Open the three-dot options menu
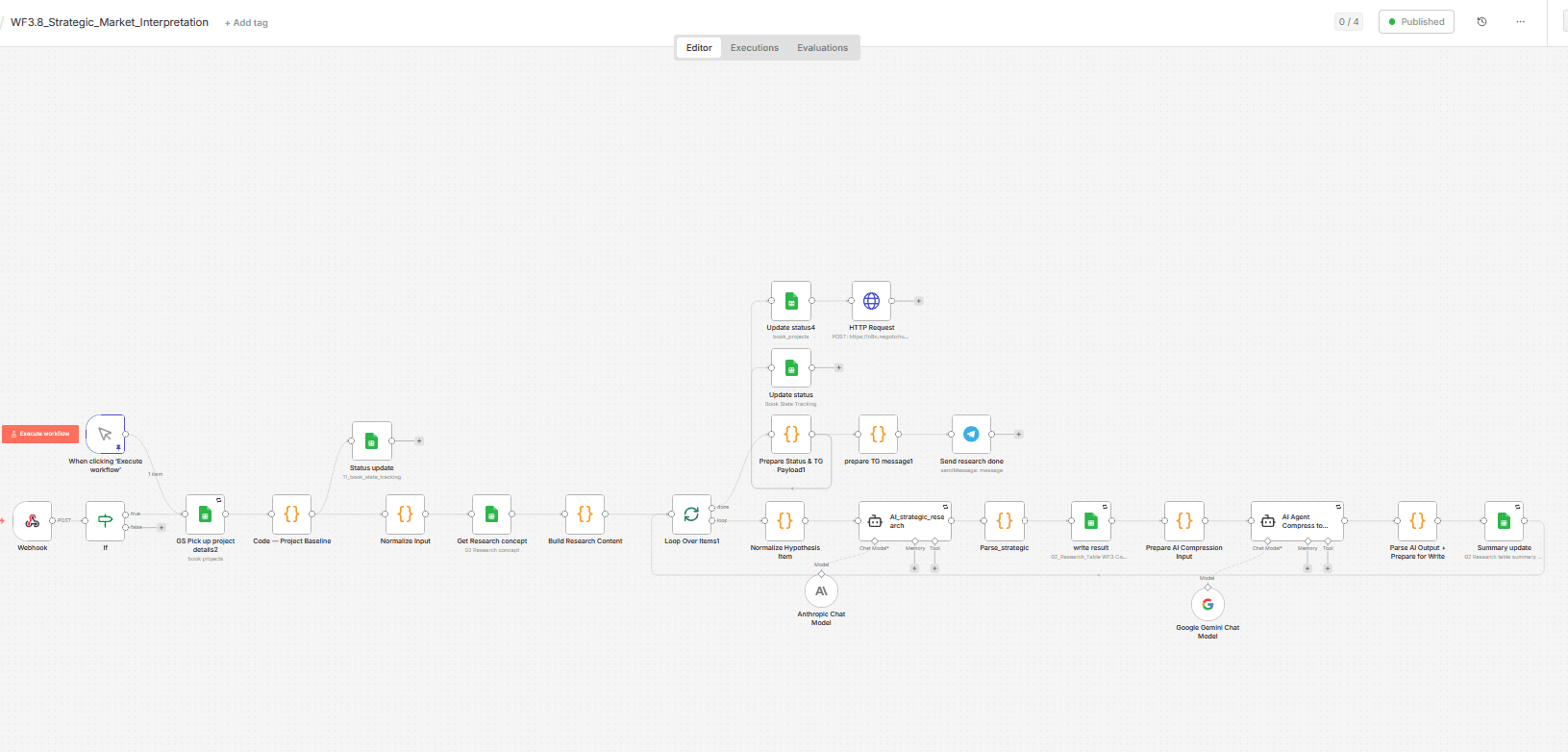Screen dimensions: 1568x752 1520,22
